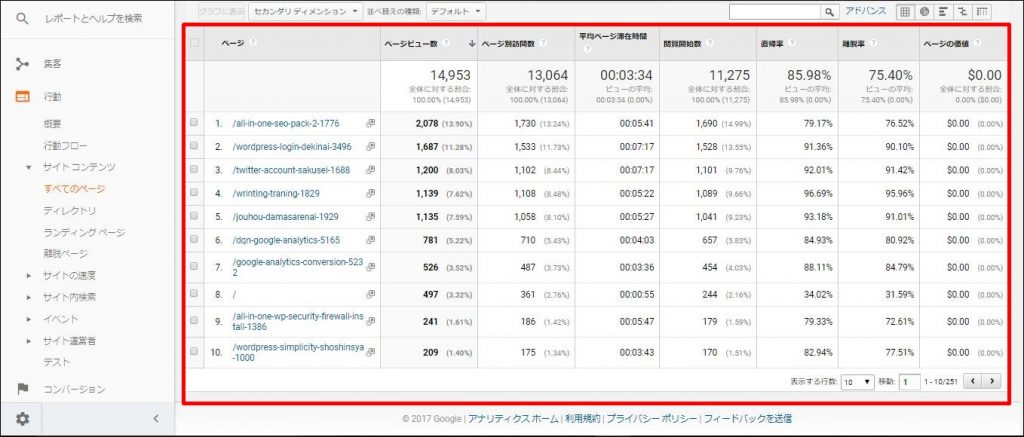Click the table search input field
Screen dimensions: 1024x437
(x=775, y=12)
